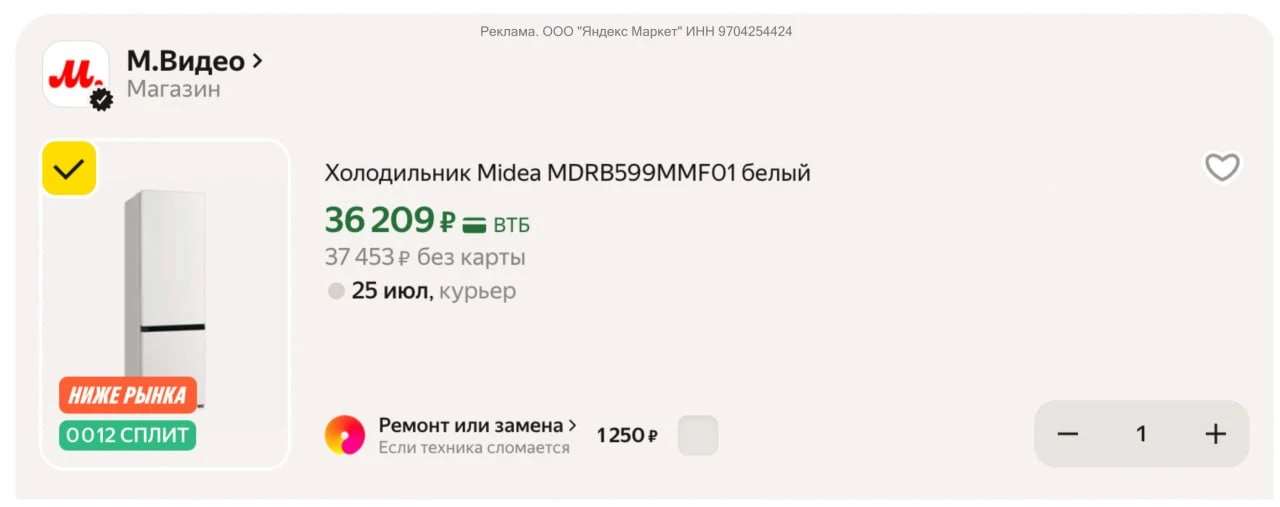Click the 0 0 12 СПЛИТ badge
Image resolution: width=1280 pixels, height=507 pixels.
[128, 435]
